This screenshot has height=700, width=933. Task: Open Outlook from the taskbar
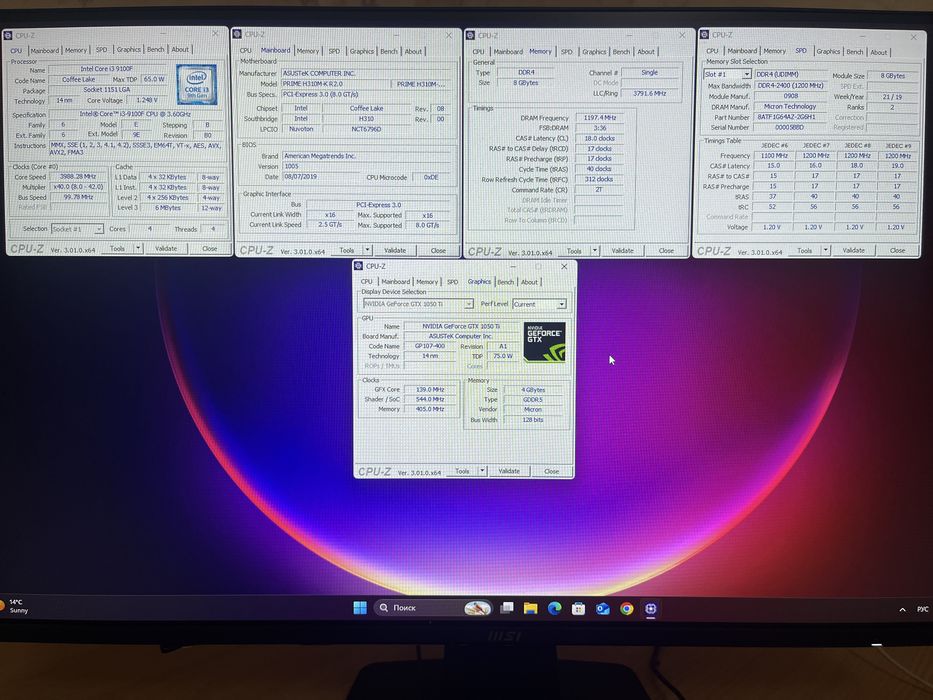pos(603,608)
